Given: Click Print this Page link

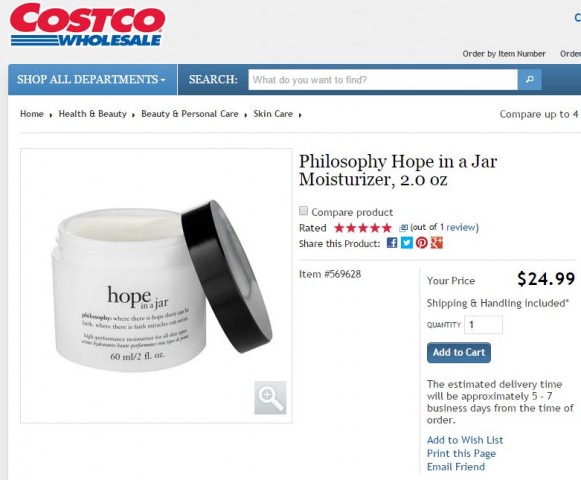Looking at the screenshot, I should coord(461,453).
